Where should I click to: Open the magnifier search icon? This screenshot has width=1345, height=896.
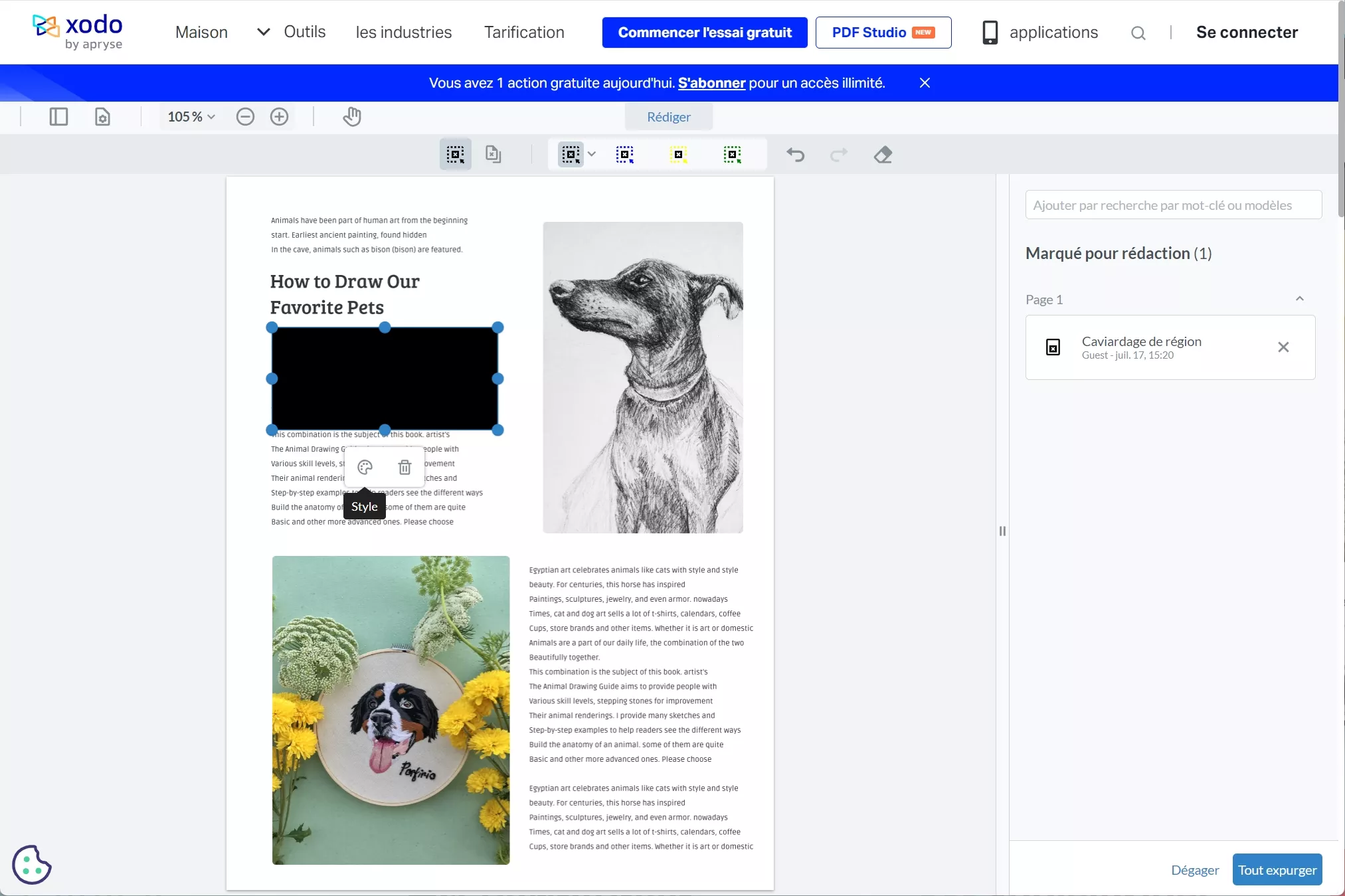point(1138,32)
